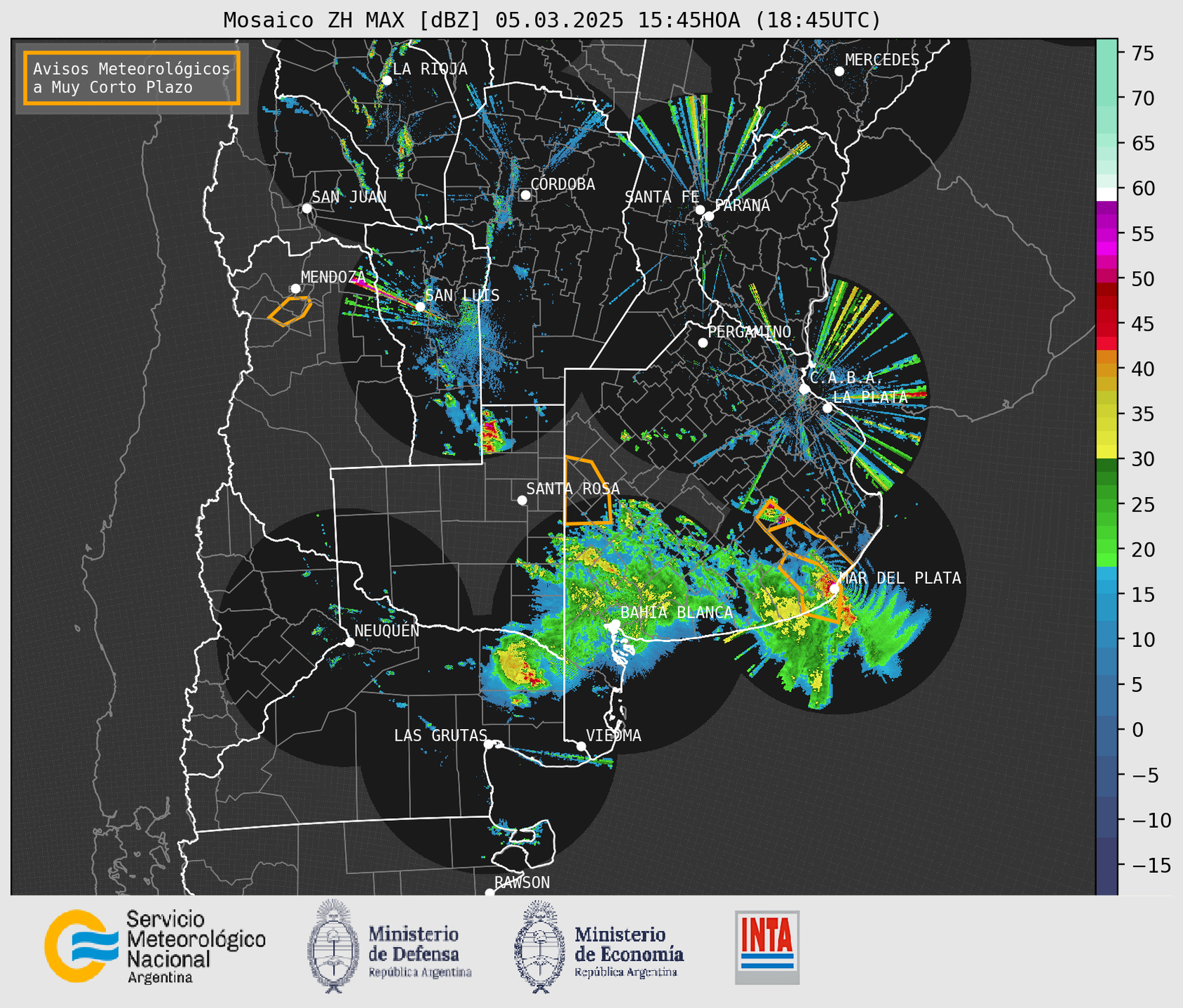Screen dimensions: 1183x1008
Task: Click the Mercedes city marker dot
Action: pos(839,71)
